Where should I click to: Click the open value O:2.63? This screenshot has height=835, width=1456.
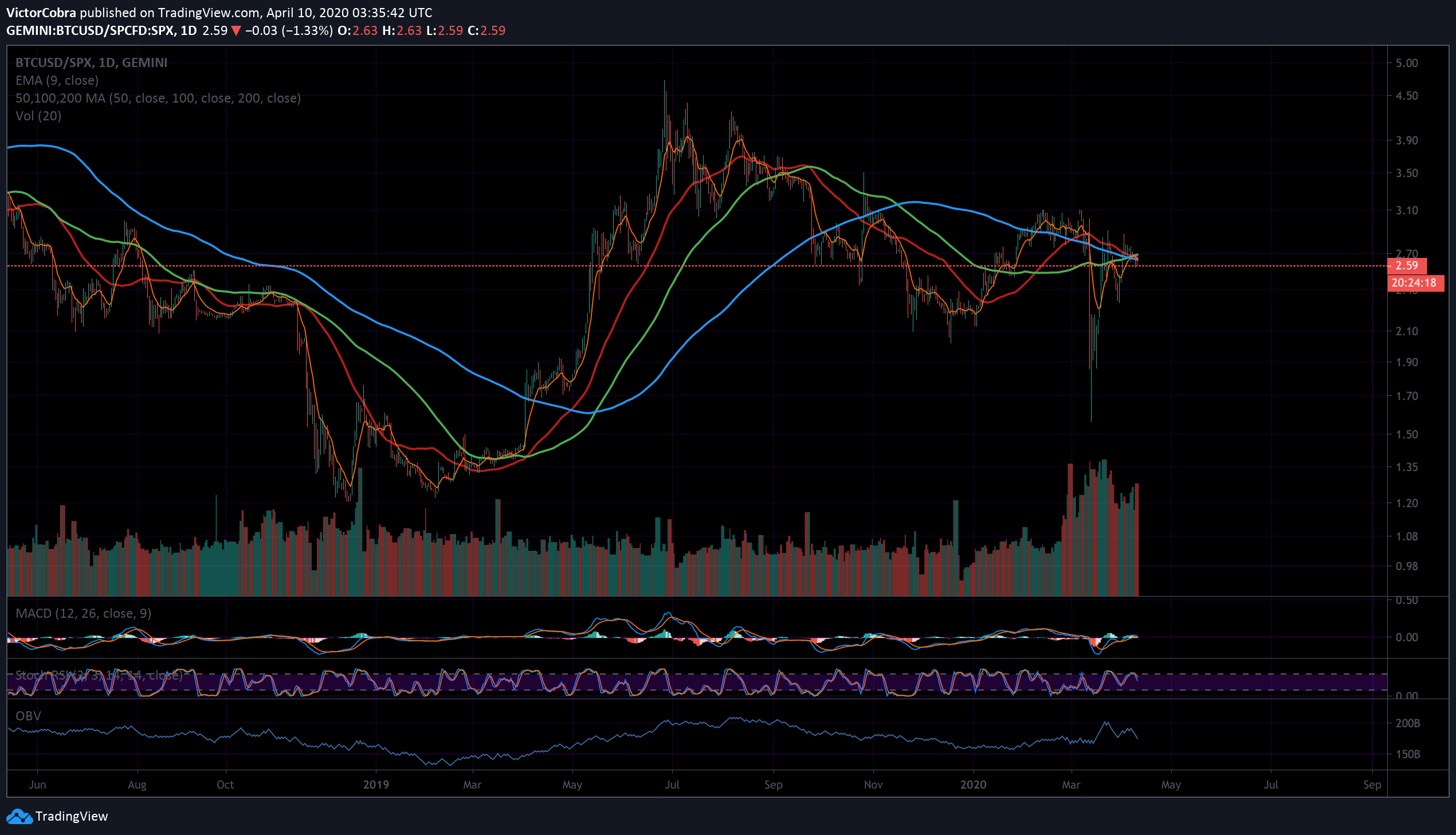coord(358,31)
